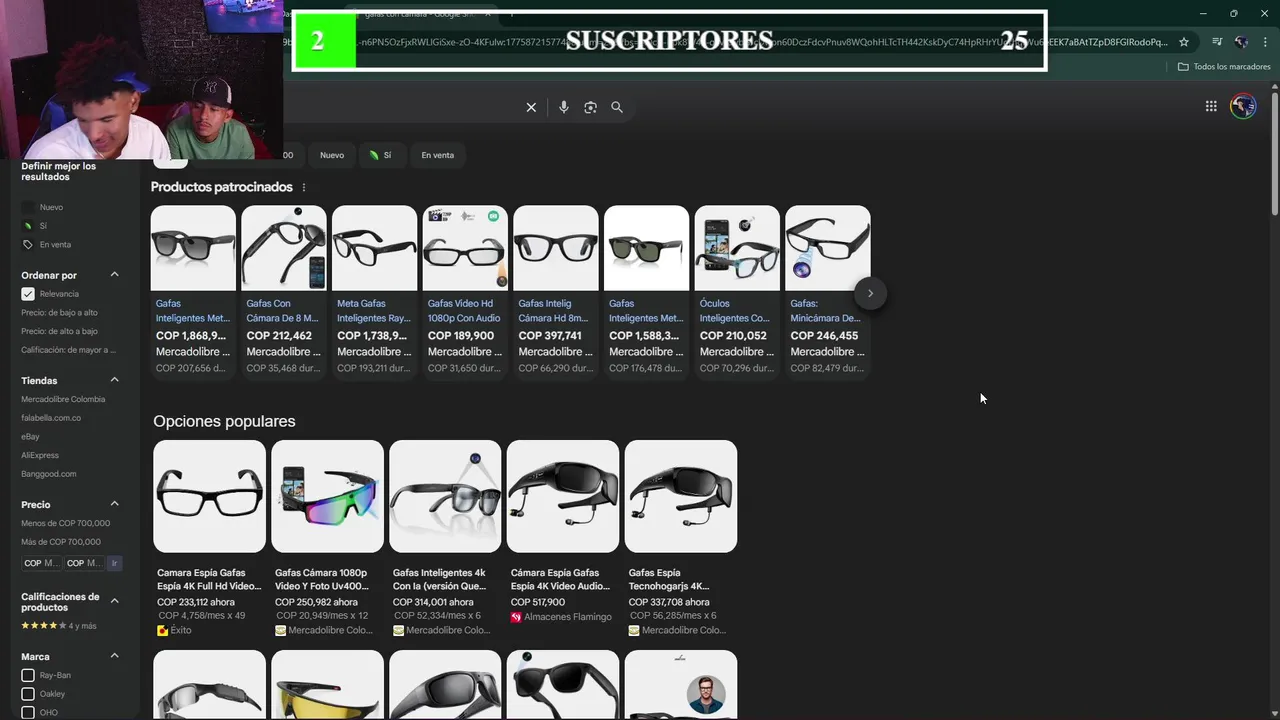Click the green leaf Sí icon in sidebar

click(28, 226)
